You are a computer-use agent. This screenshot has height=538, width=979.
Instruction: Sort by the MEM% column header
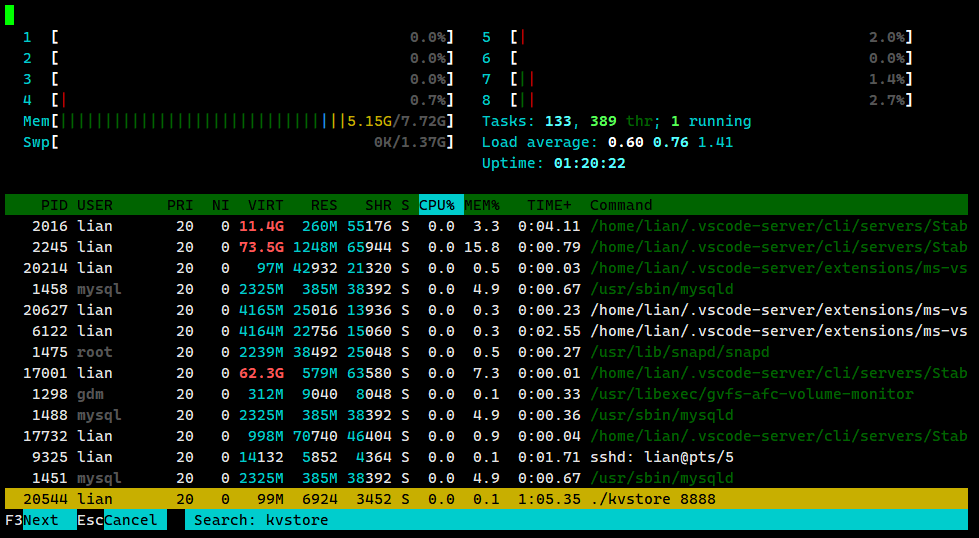(x=484, y=205)
